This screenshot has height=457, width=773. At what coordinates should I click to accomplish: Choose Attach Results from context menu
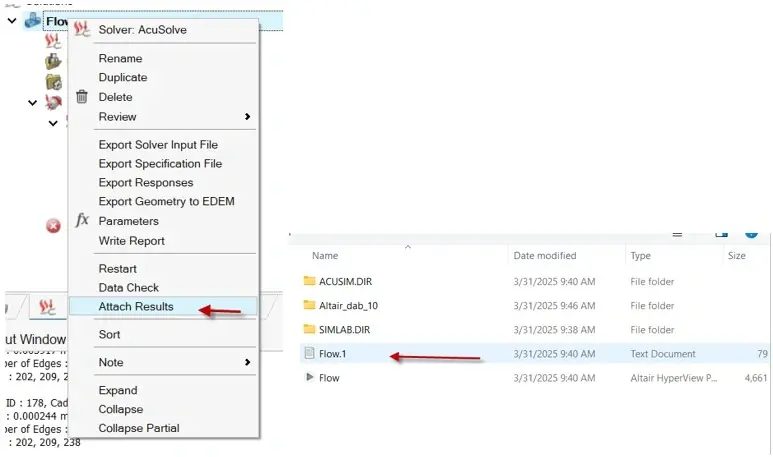tap(136, 306)
